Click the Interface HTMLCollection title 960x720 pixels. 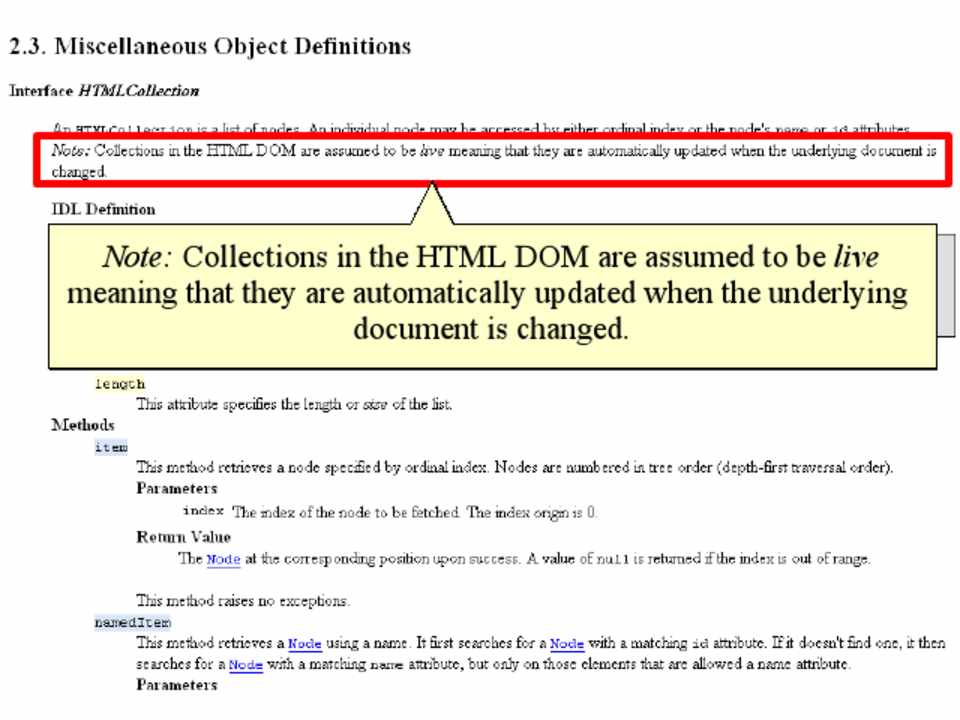point(104,91)
